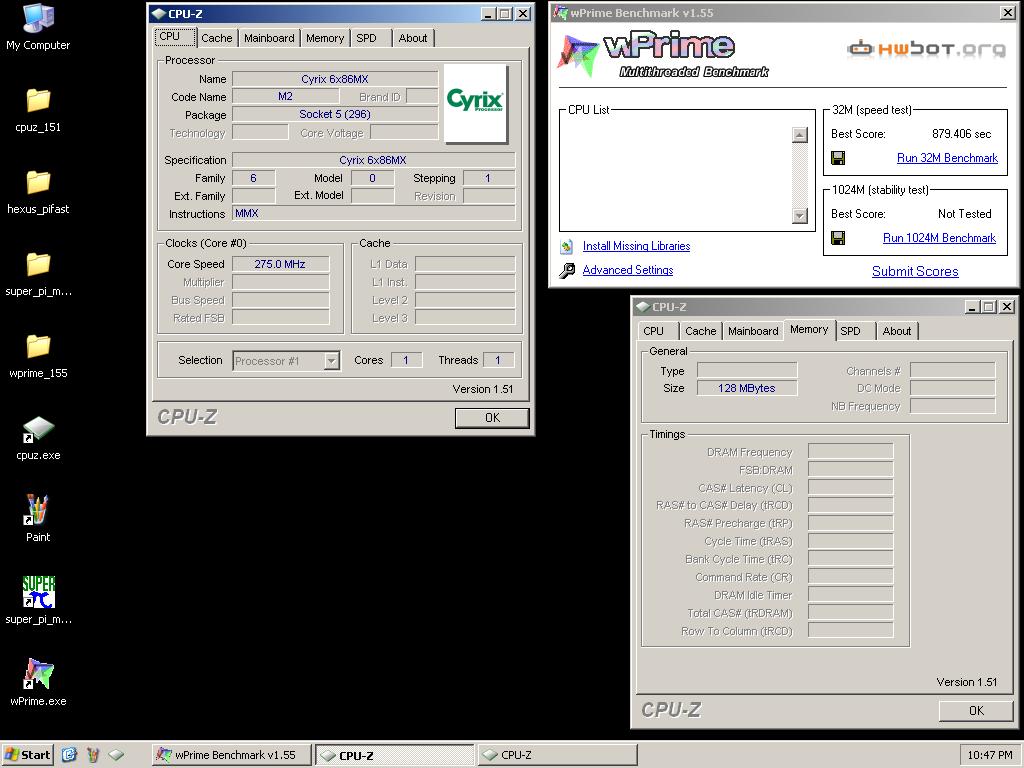
Task: Select the Paint shortcut icon
Action: (38, 519)
